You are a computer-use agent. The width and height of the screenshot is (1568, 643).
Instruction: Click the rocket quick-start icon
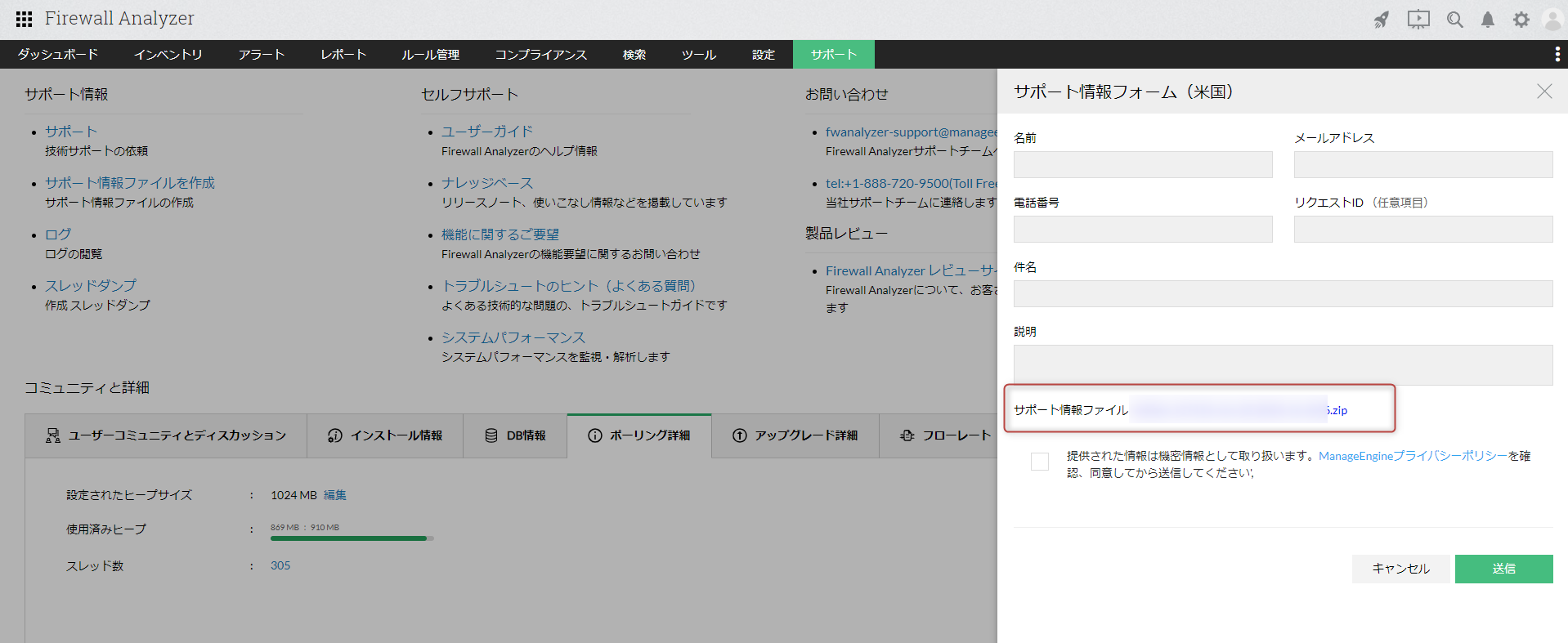pos(1381,20)
